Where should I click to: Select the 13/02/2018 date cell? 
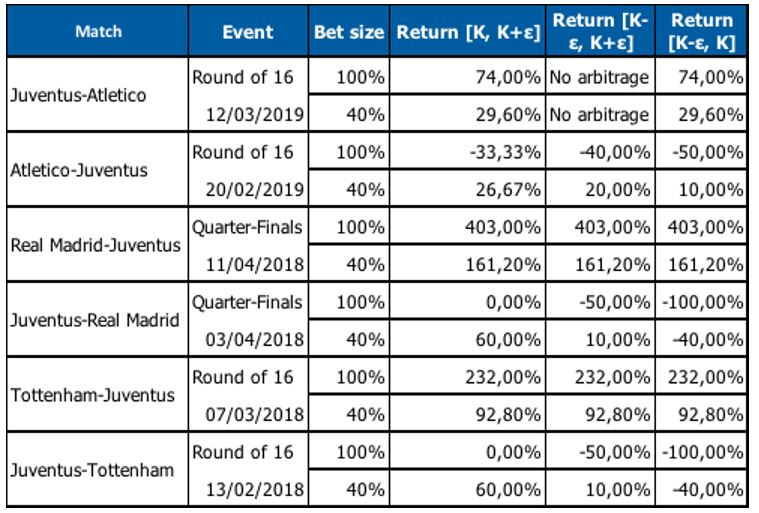(x=248, y=489)
